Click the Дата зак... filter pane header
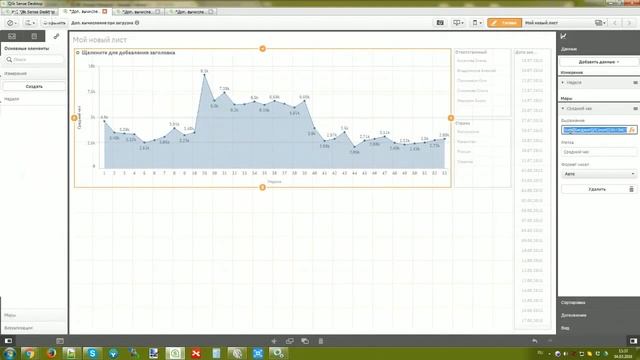 tap(525, 52)
